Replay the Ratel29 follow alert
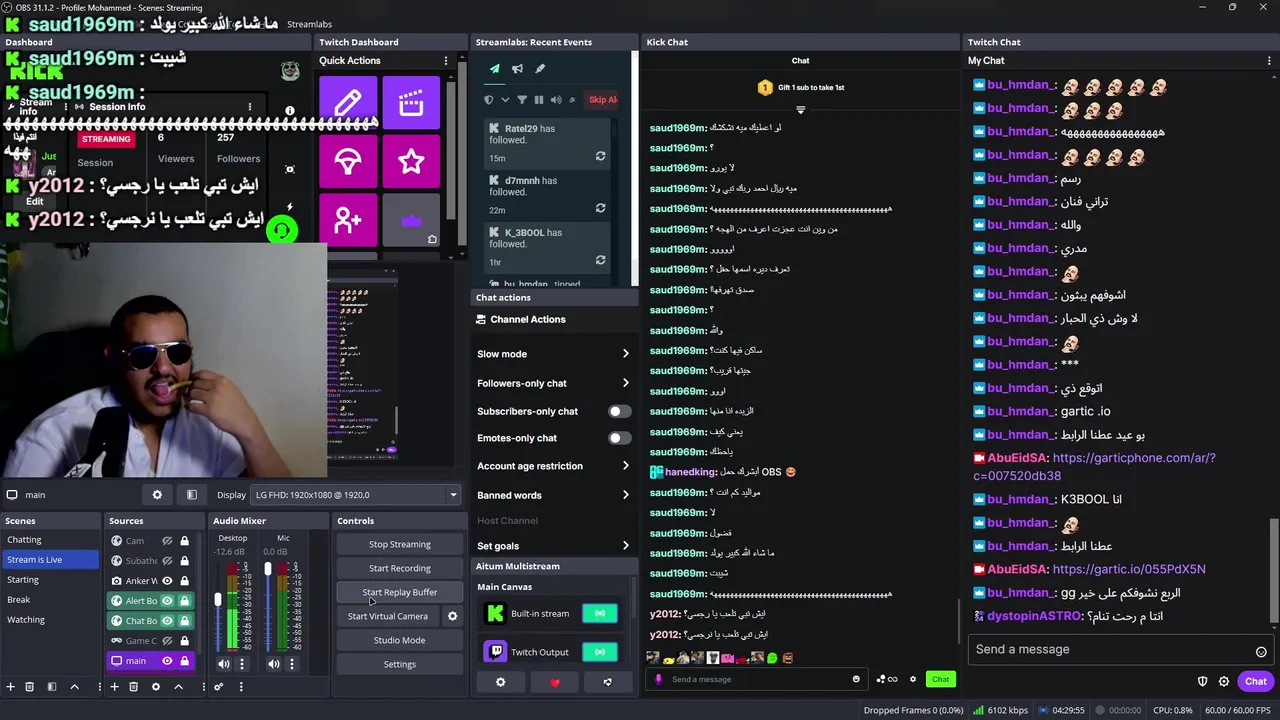The width and height of the screenshot is (1280, 720). (x=600, y=157)
